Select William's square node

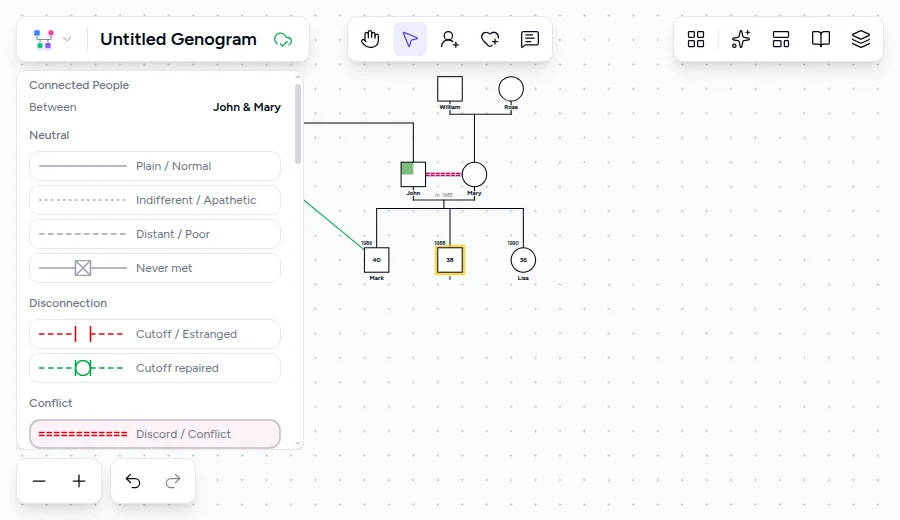click(x=449, y=89)
